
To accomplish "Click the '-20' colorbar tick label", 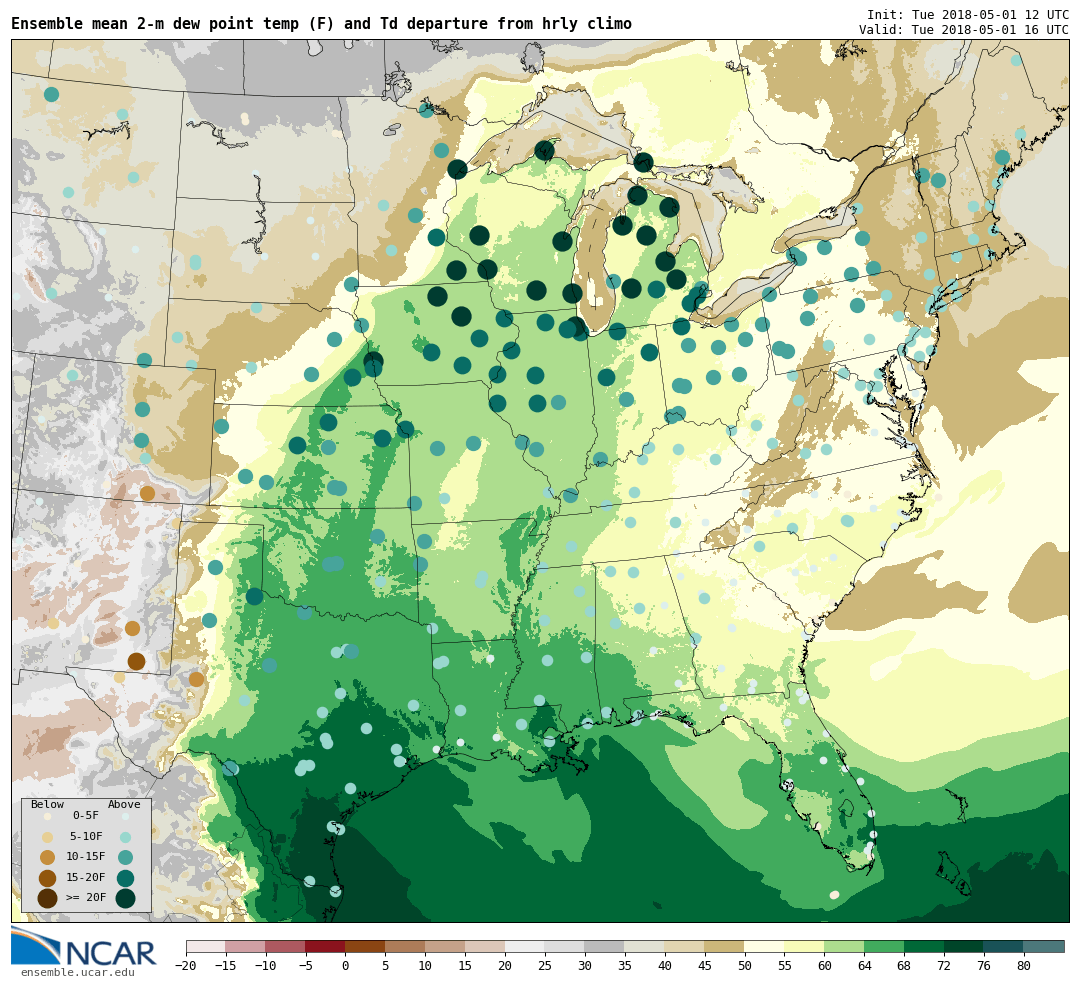I will (x=186, y=966).
